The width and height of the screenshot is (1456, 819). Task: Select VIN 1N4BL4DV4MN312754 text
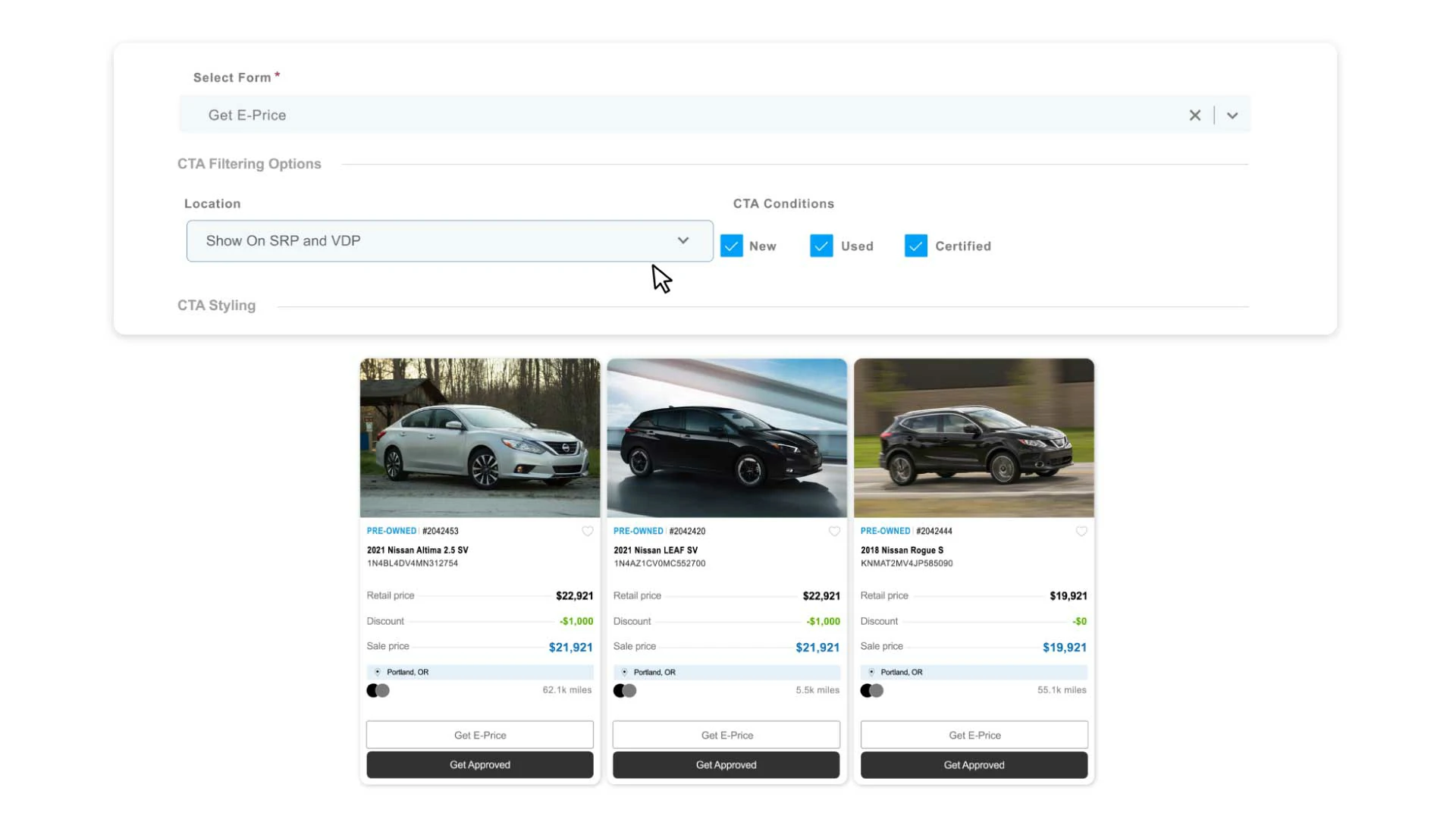pos(413,563)
